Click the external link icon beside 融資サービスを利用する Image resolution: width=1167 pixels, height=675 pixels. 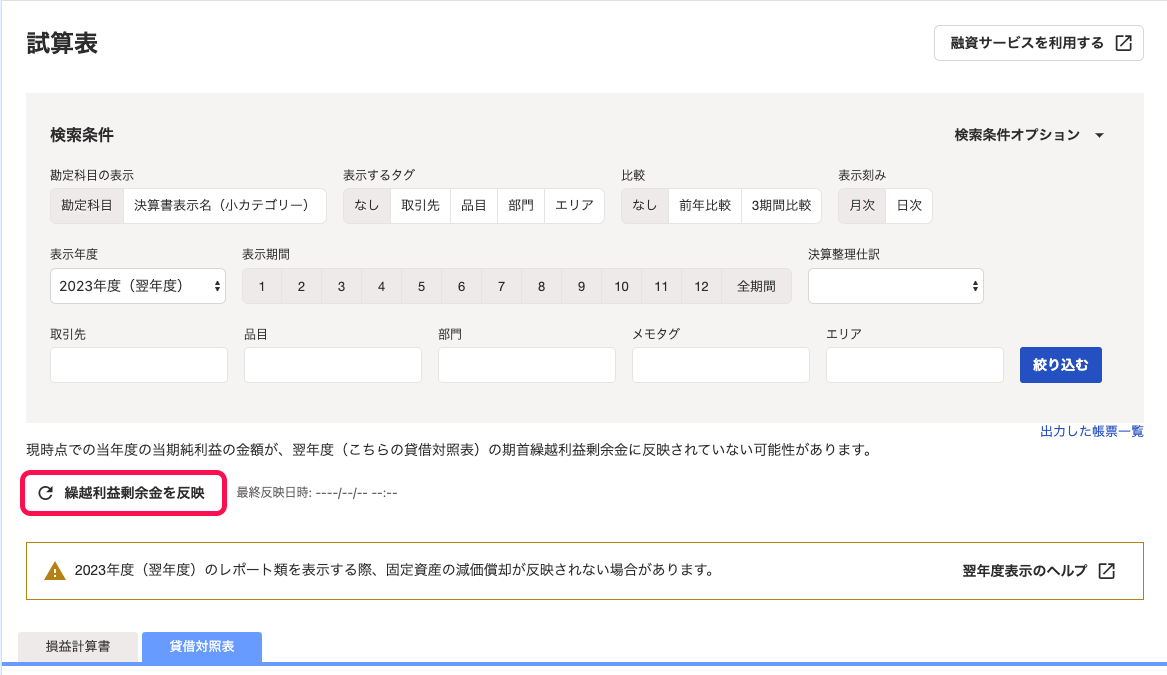(x=1124, y=43)
